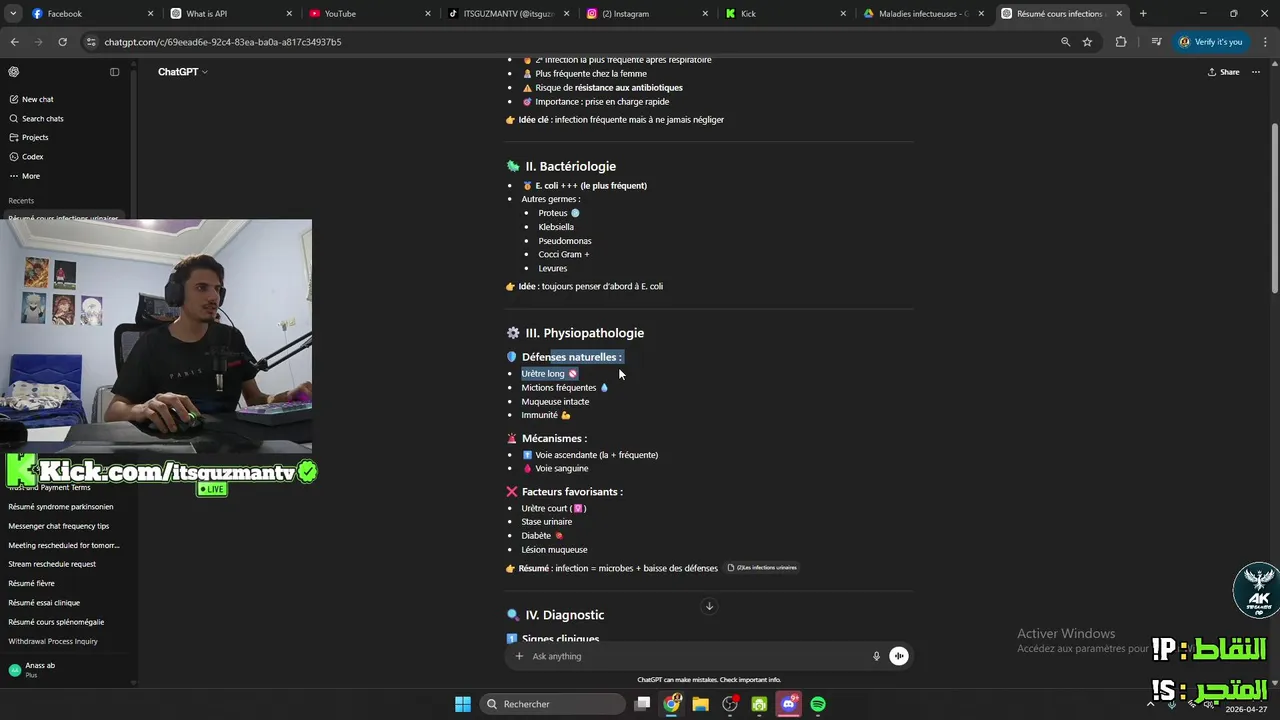This screenshot has width=1280, height=720.
Task: Open 'Meeting rescheduled for tomorr...' chat
Action: tap(66, 545)
